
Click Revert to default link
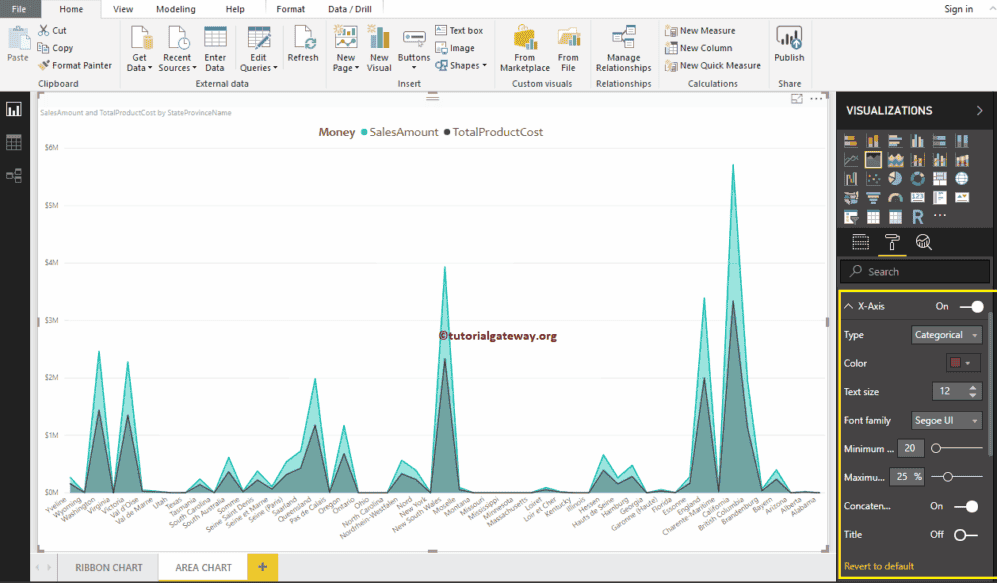click(x=879, y=566)
